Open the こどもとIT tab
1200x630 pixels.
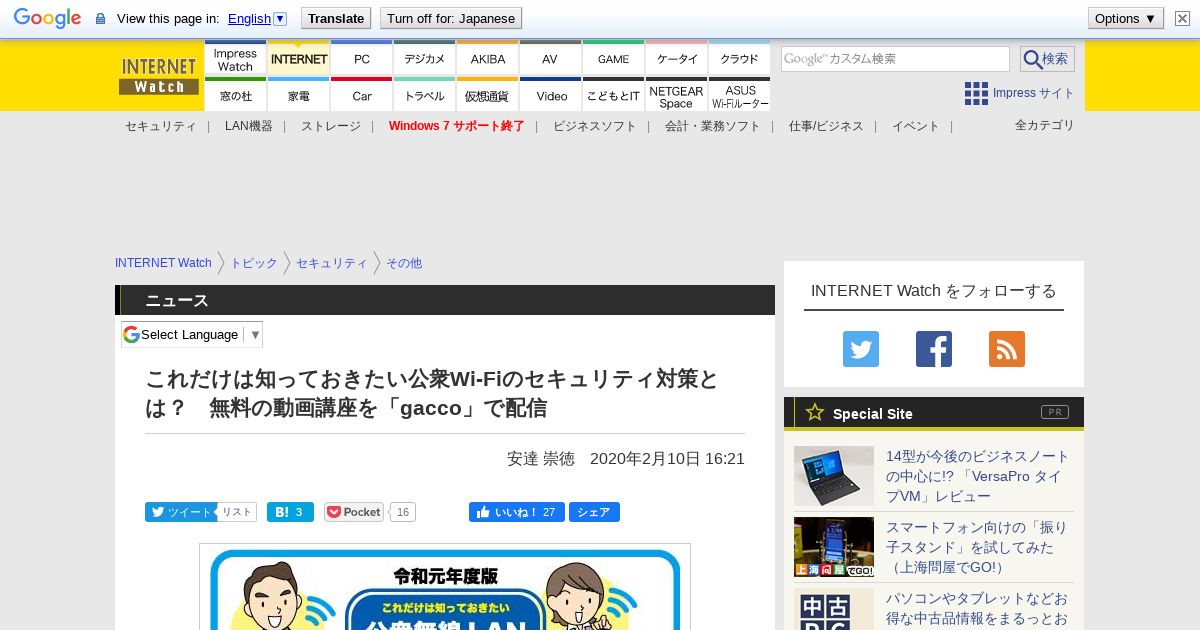[x=614, y=95]
